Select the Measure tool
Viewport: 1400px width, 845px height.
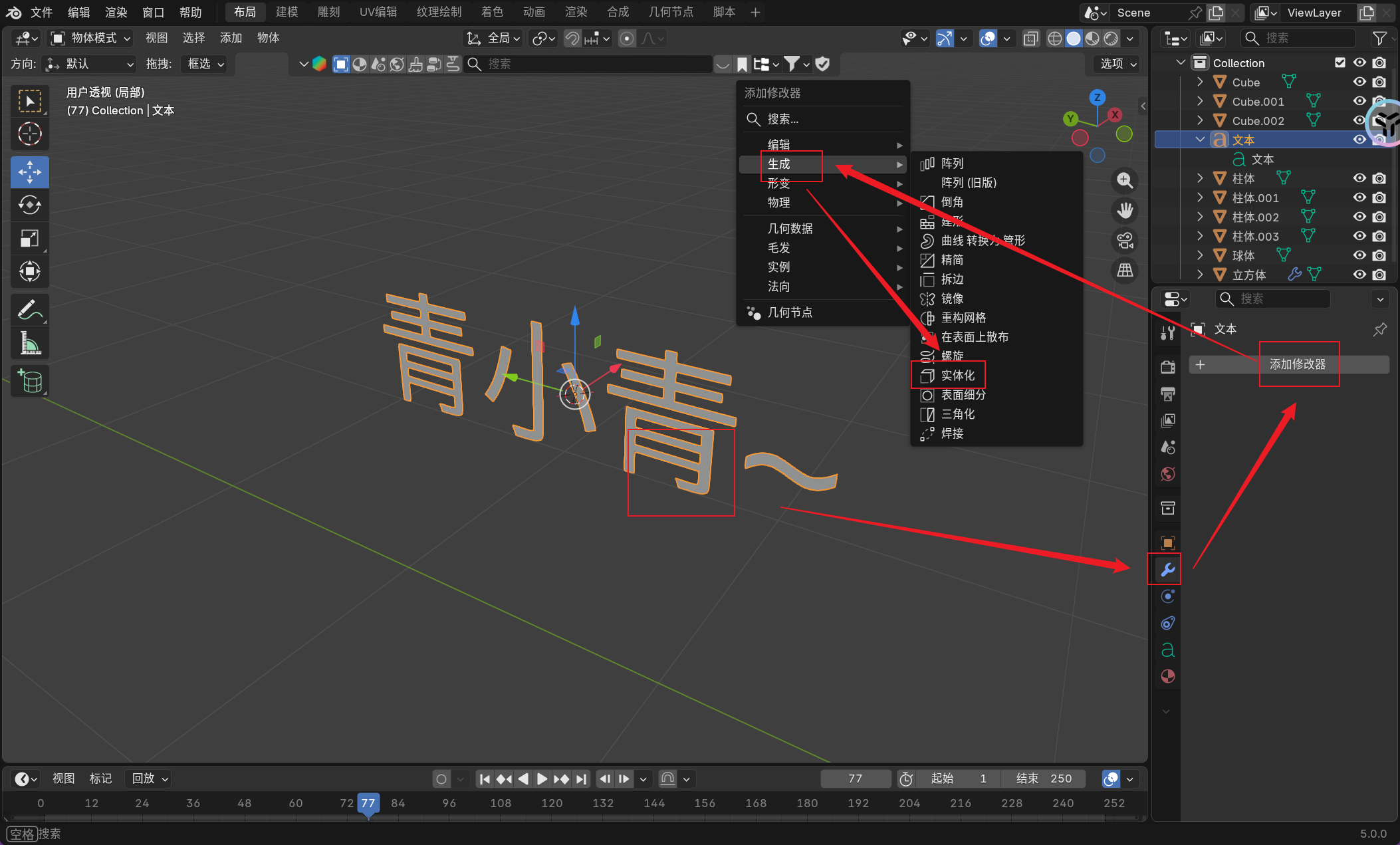pyautogui.click(x=30, y=343)
